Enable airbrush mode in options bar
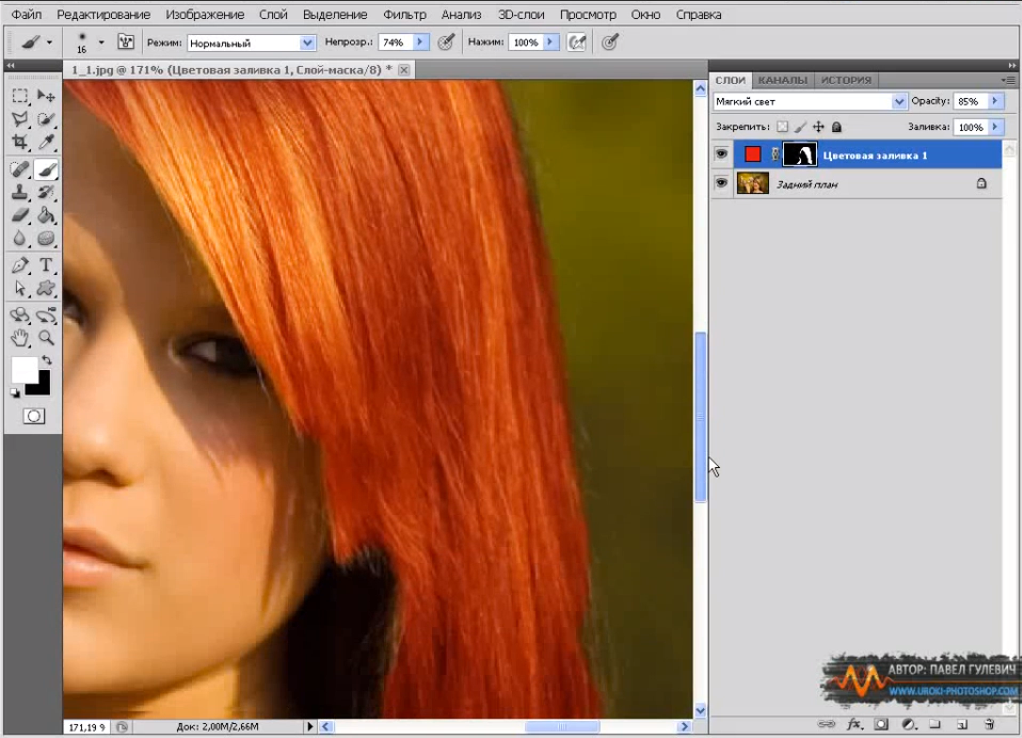This screenshot has width=1022, height=738. click(577, 42)
